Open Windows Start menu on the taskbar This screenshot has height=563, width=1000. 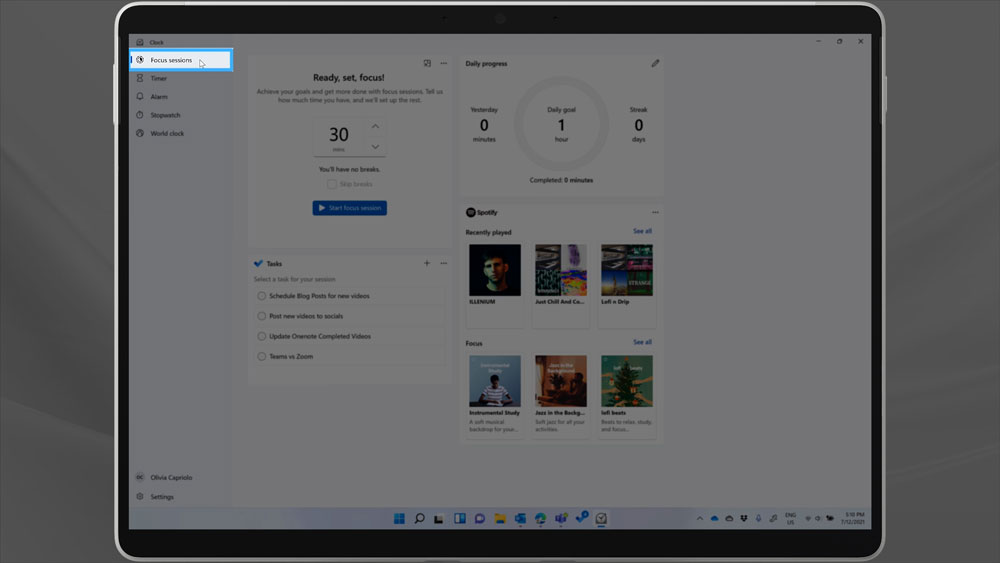click(x=400, y=519)
